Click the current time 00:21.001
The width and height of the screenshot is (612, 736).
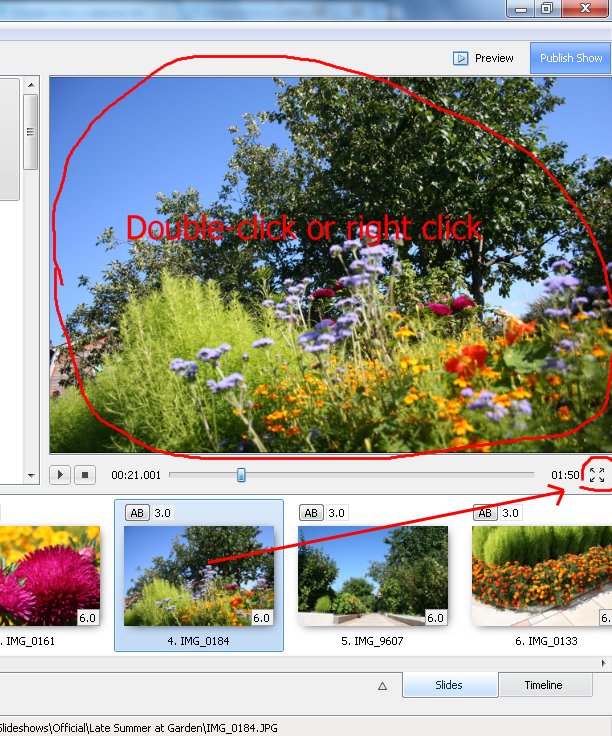[x=136, y=475]
